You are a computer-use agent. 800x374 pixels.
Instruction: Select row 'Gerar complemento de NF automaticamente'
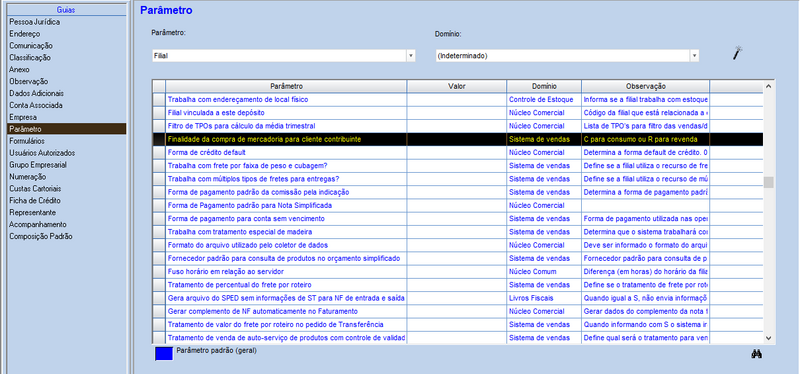coord(458,311)
